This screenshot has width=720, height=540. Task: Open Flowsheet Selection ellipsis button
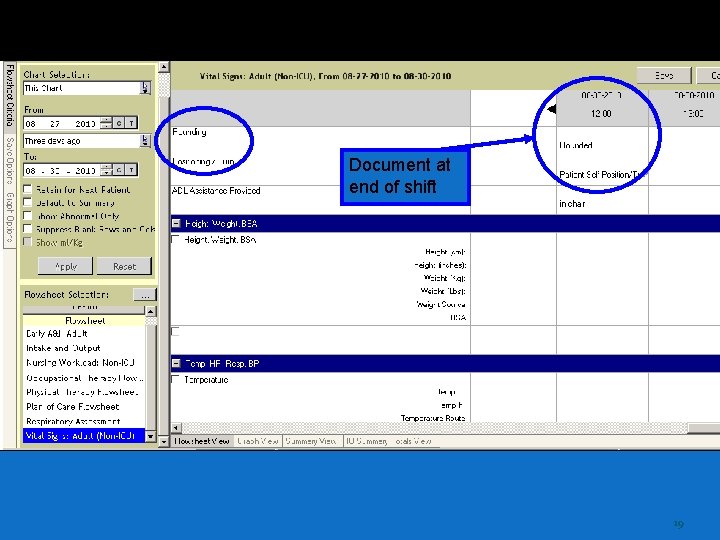(x=145, y=295)
